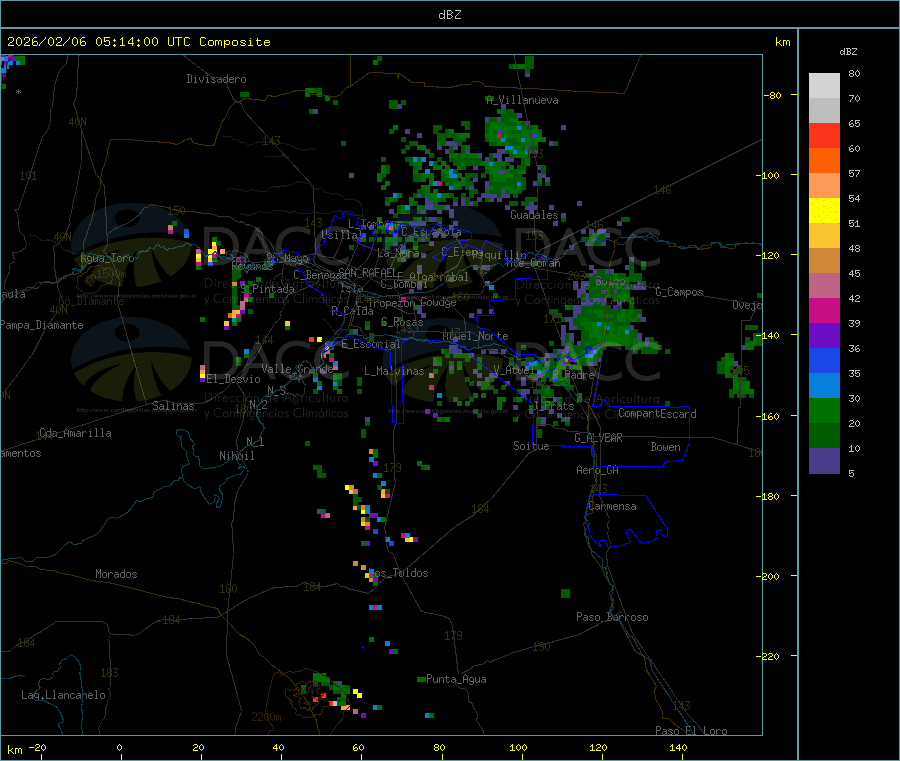
Task: Click the timestamp '2026/02/06 05:14:00 UTC Composite'
Action: pyautogui.click(x=138, y=42)
